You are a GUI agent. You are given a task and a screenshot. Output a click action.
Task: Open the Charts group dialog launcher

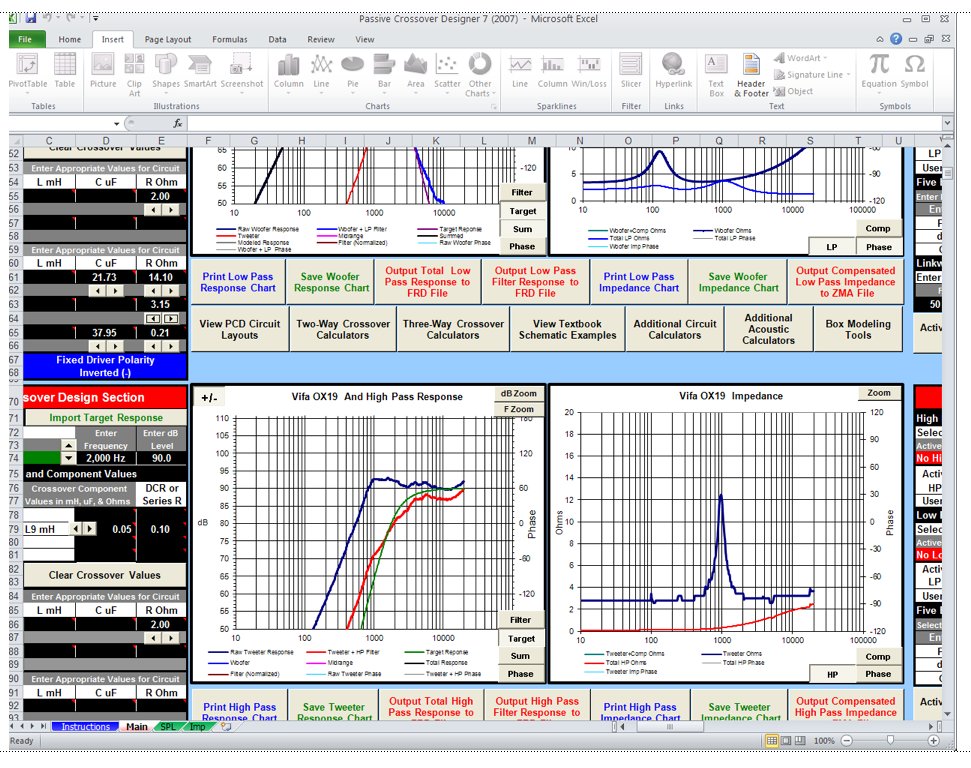494,107
